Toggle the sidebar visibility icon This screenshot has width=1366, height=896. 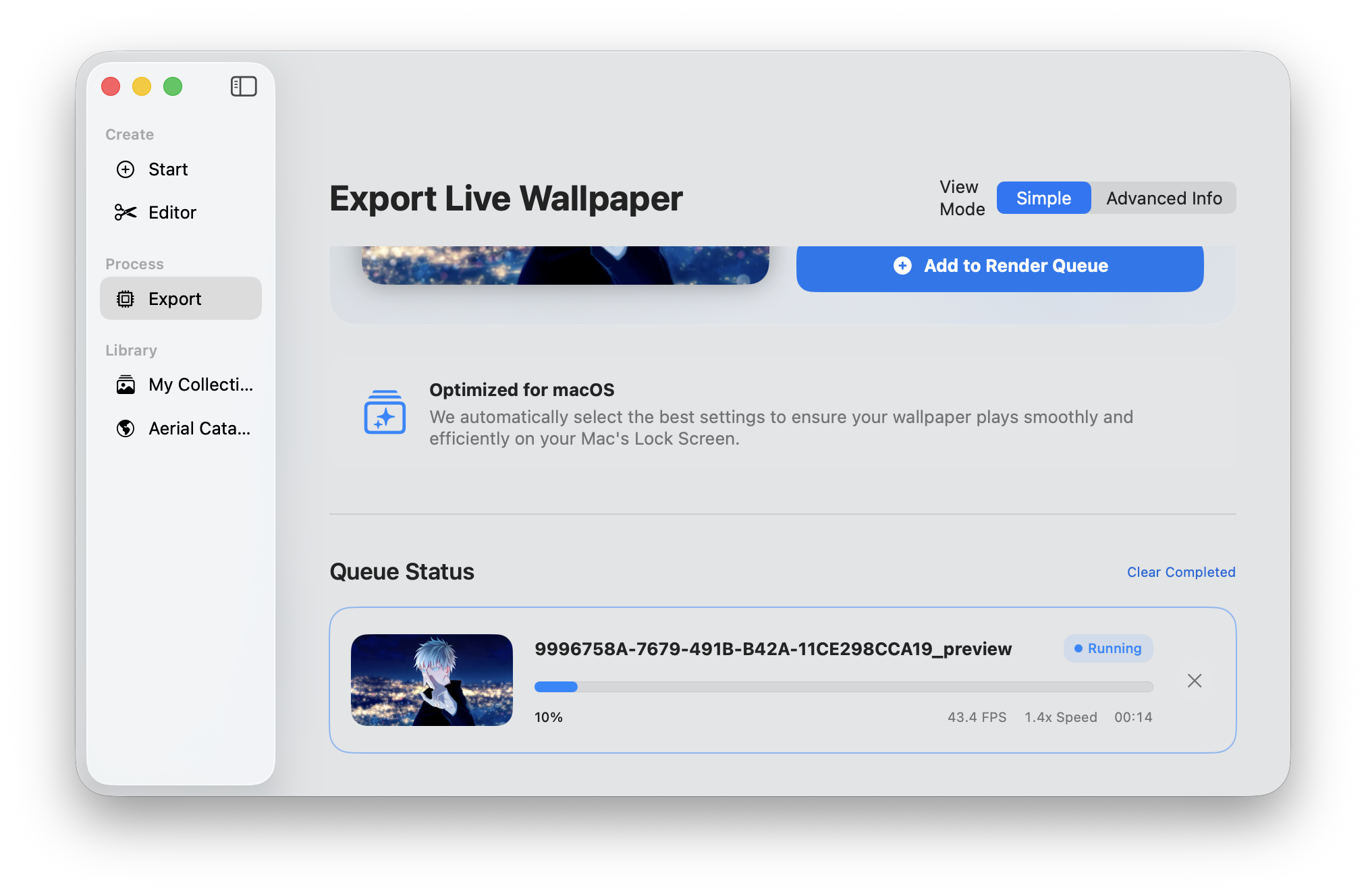pos(244,86)
